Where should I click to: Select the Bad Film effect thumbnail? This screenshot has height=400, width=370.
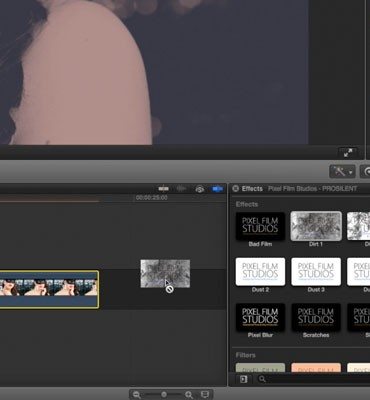(x=260, y=226)
